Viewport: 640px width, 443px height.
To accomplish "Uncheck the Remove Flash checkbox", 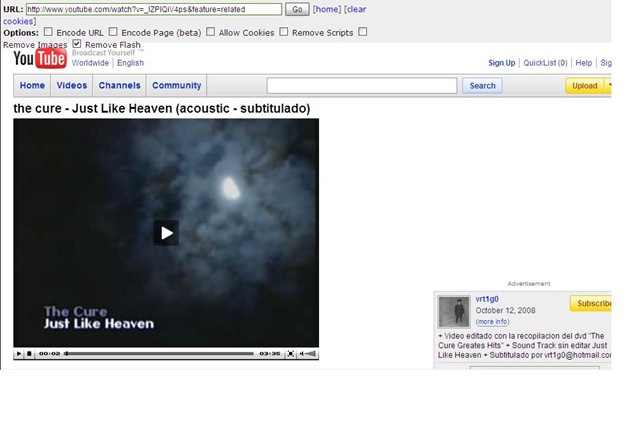I will pos(77,44).
